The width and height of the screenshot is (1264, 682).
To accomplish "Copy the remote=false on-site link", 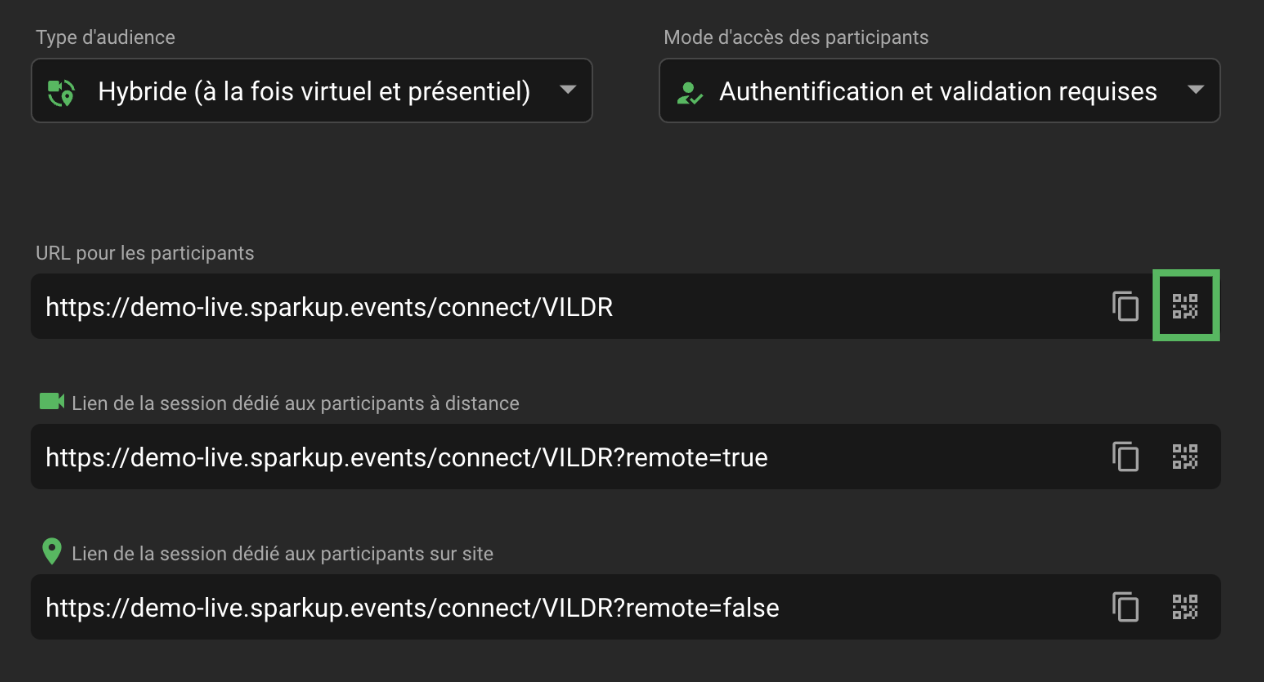I will pos(1126,607).
